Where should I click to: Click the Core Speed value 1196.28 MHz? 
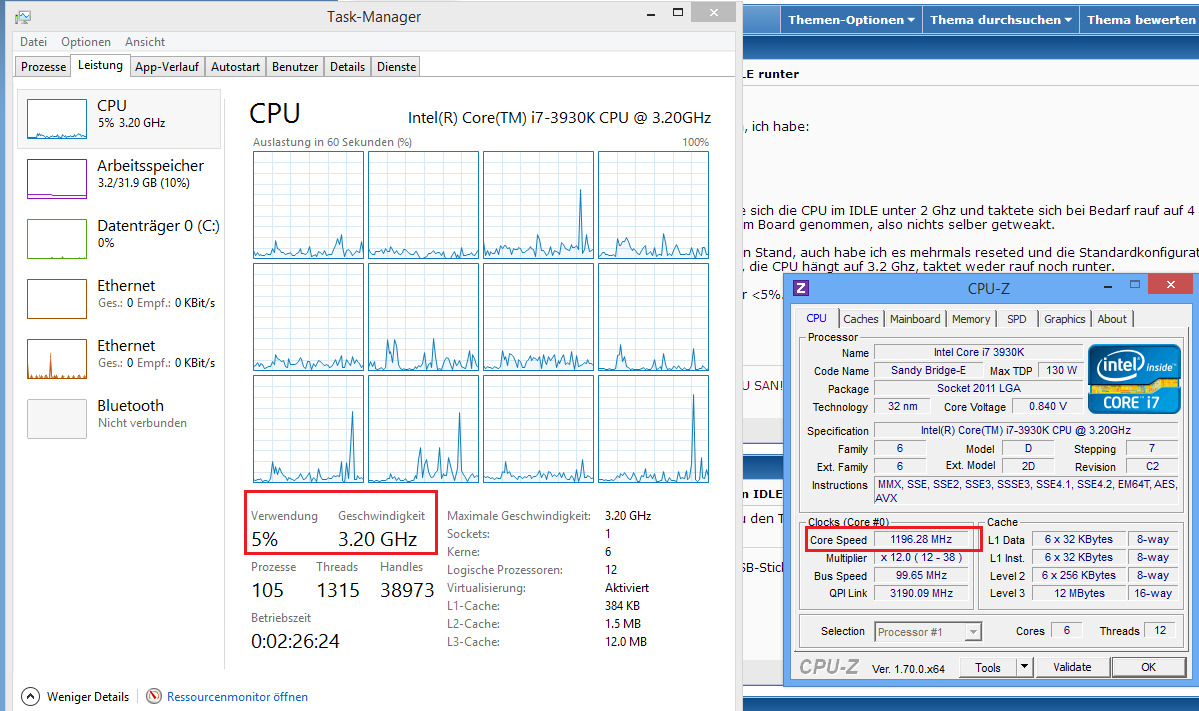coord(921,539)
